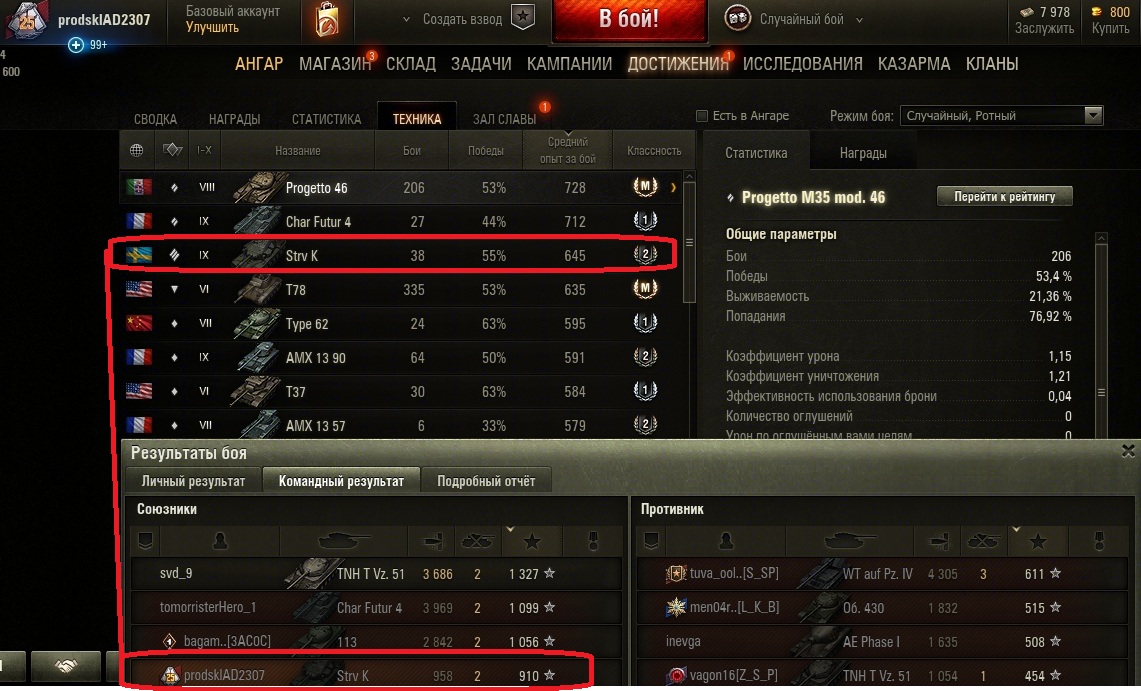Click the Перейти к рейтингу button

click(x=1004, y=196)
